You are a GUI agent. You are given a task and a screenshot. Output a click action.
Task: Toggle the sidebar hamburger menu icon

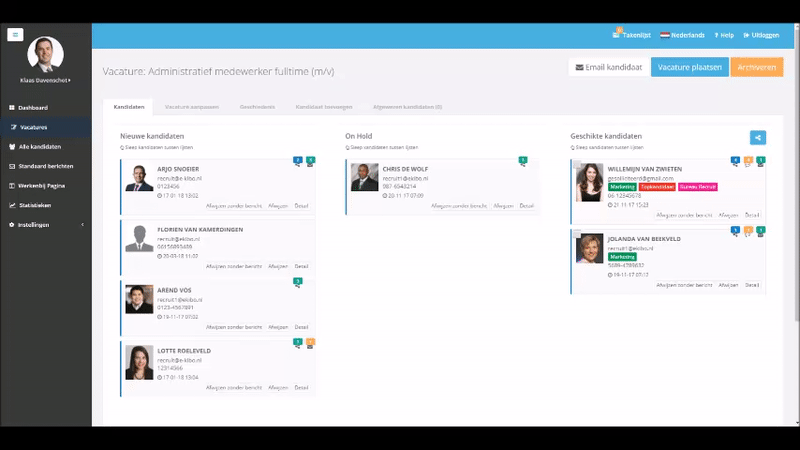(x=15, y=35)
